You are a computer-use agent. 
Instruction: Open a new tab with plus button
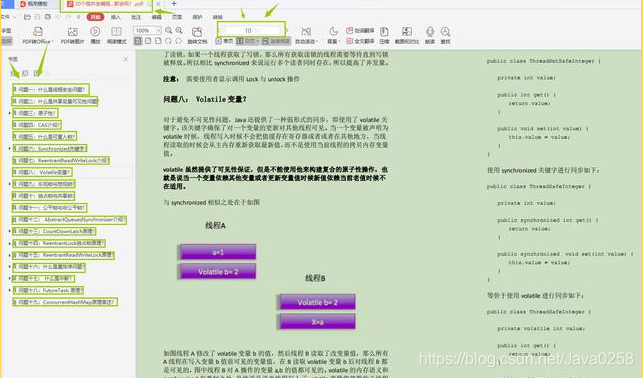click(174, 4)
